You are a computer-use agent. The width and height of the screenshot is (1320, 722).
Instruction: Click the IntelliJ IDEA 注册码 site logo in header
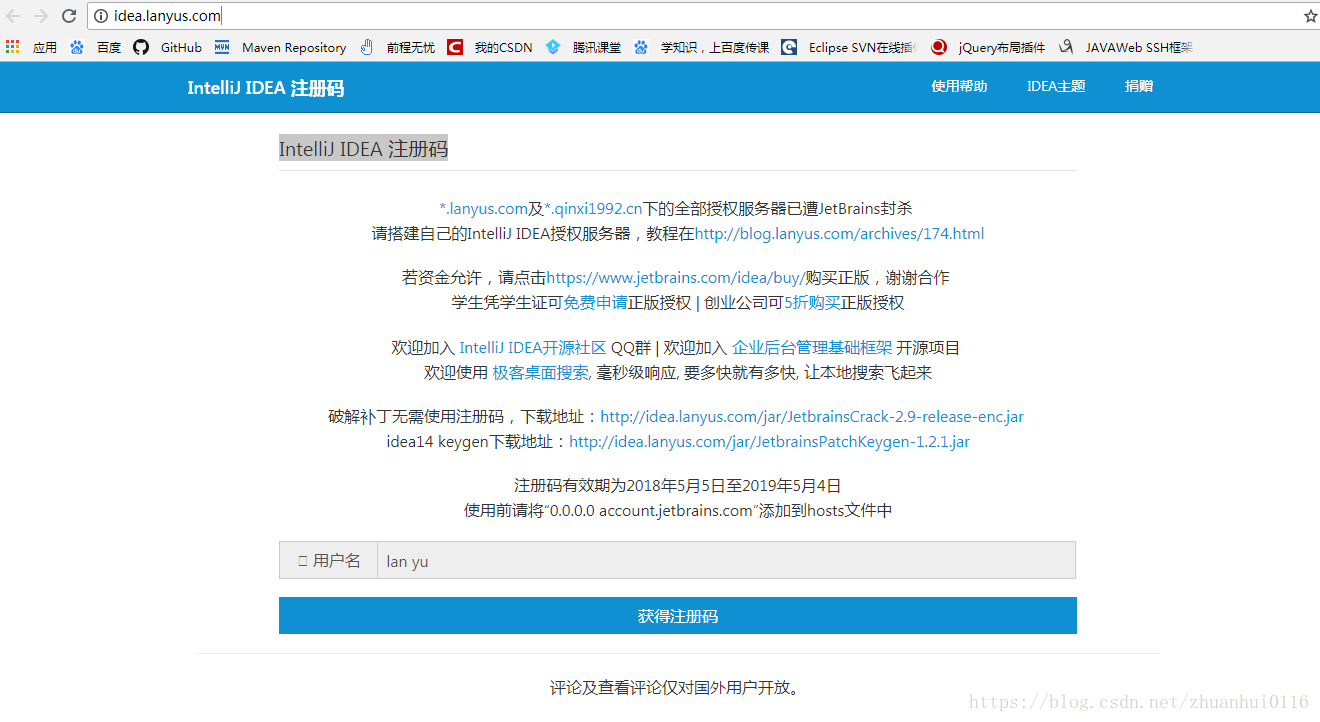265,88
